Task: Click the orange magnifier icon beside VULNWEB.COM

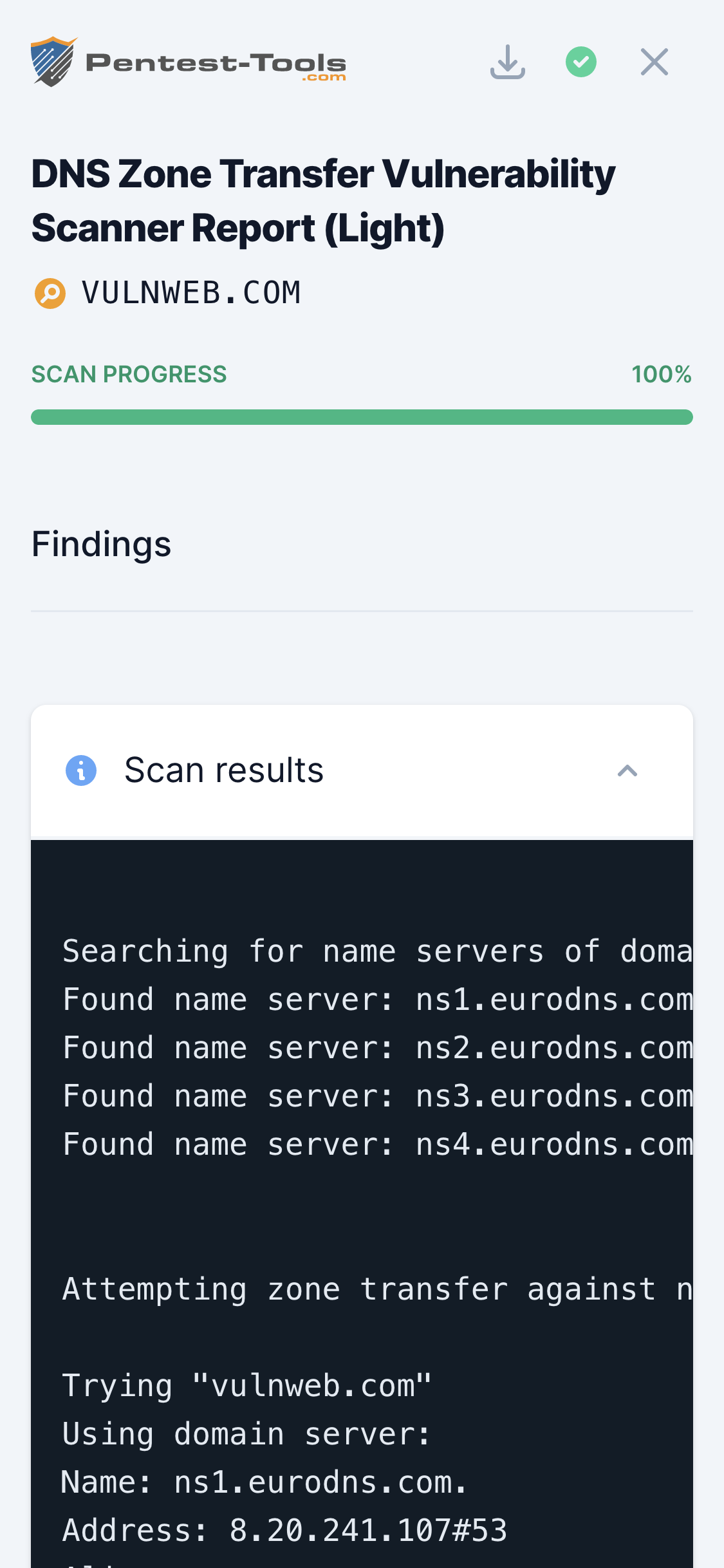Action: click(x=50, y=293)
